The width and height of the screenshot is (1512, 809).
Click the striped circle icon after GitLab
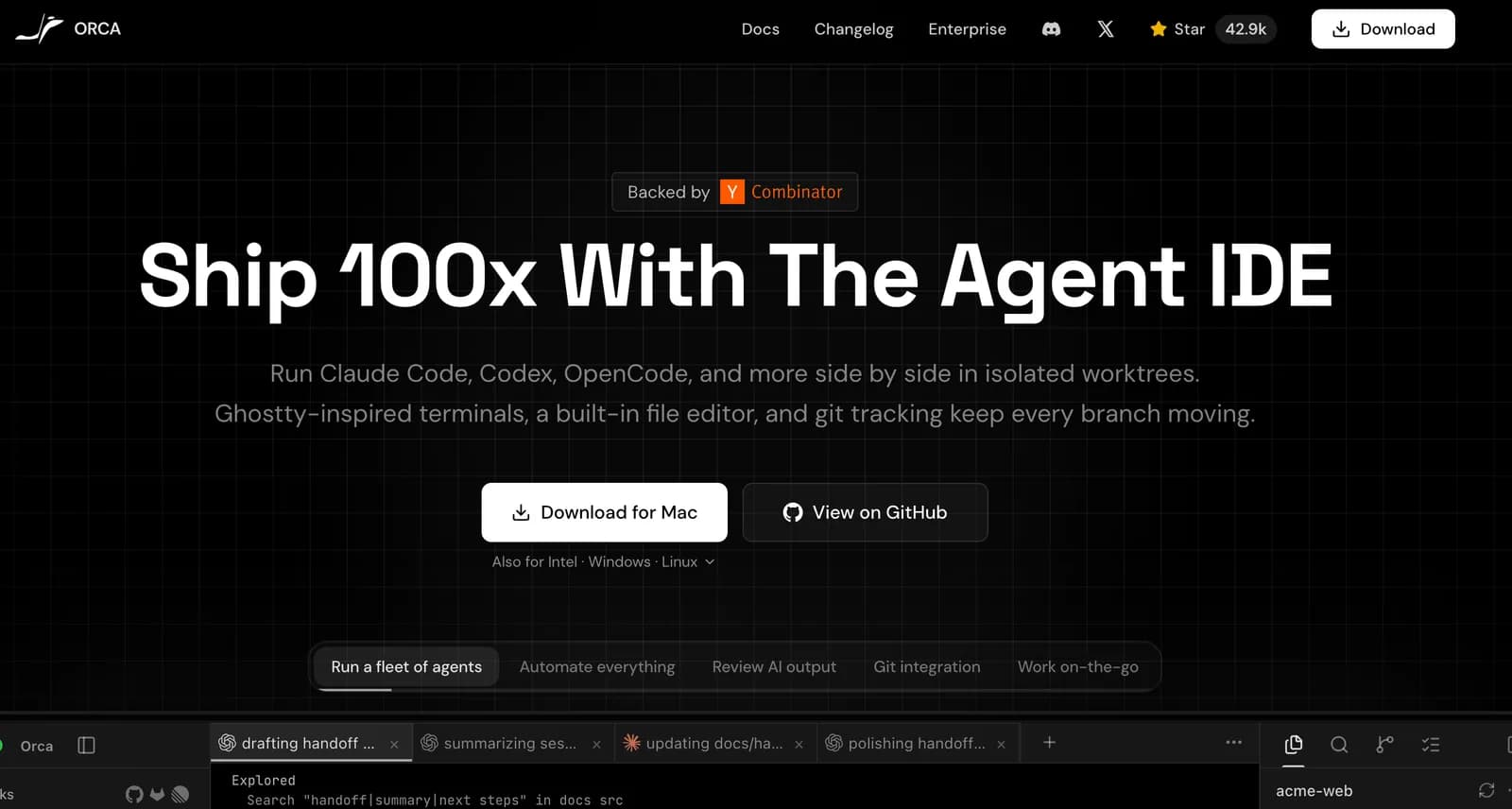(x=180, y=794)
